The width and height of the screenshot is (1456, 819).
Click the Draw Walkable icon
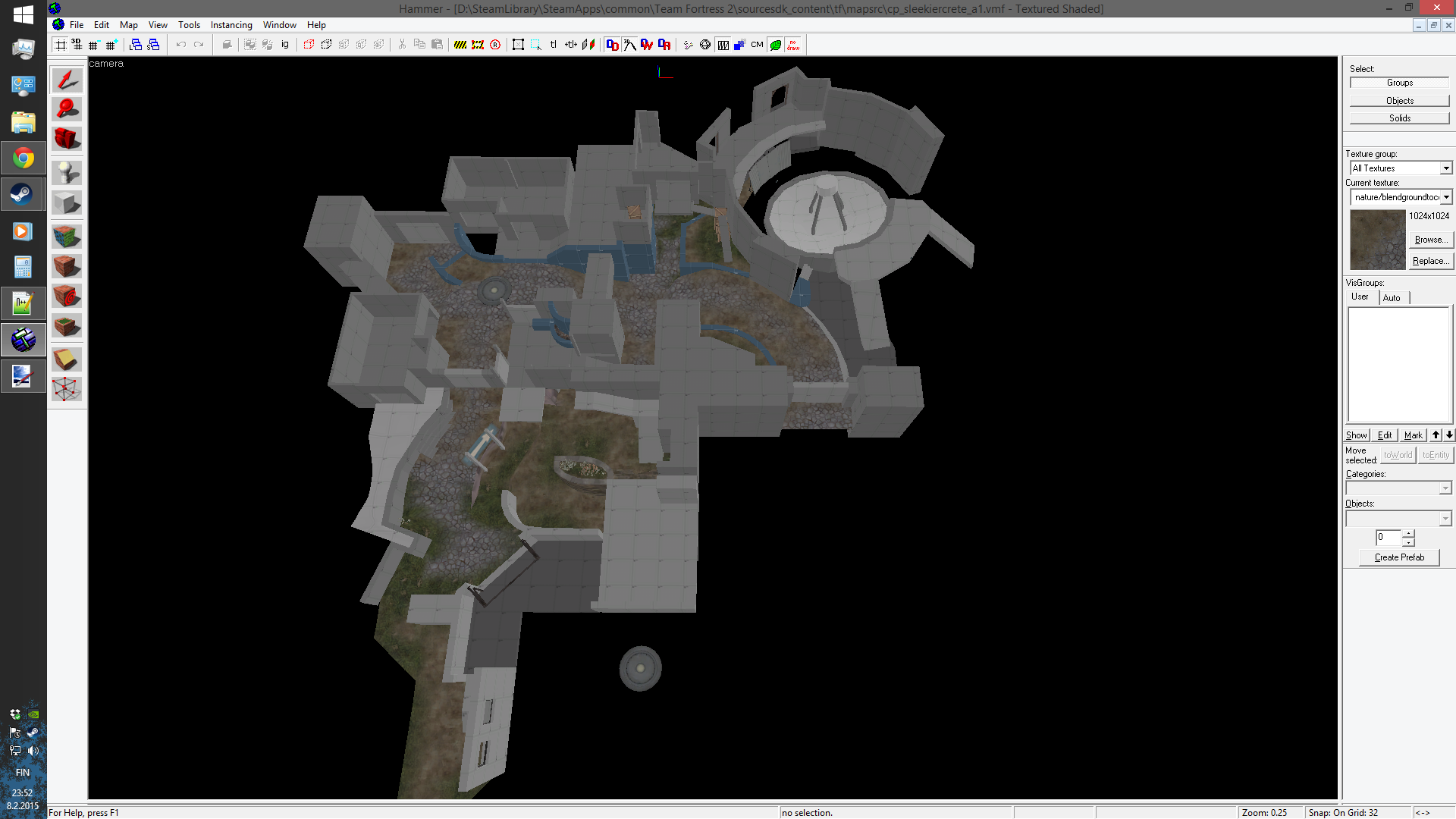coord(629,45)
